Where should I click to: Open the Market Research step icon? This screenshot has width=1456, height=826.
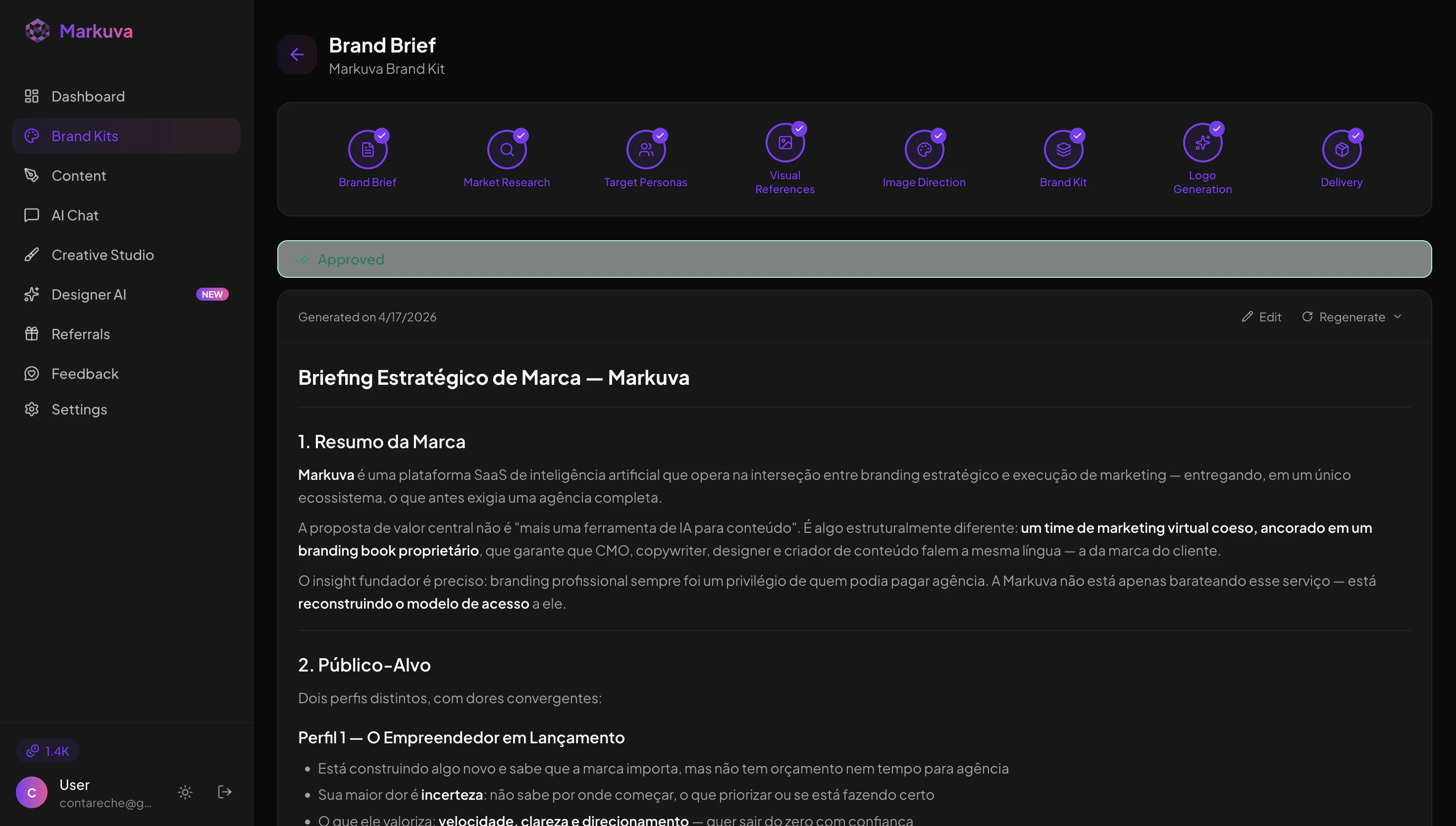507,149
